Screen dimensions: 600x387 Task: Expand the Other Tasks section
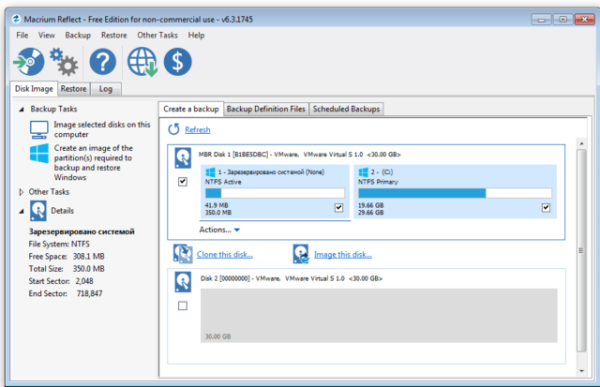[x=21, y=192]
